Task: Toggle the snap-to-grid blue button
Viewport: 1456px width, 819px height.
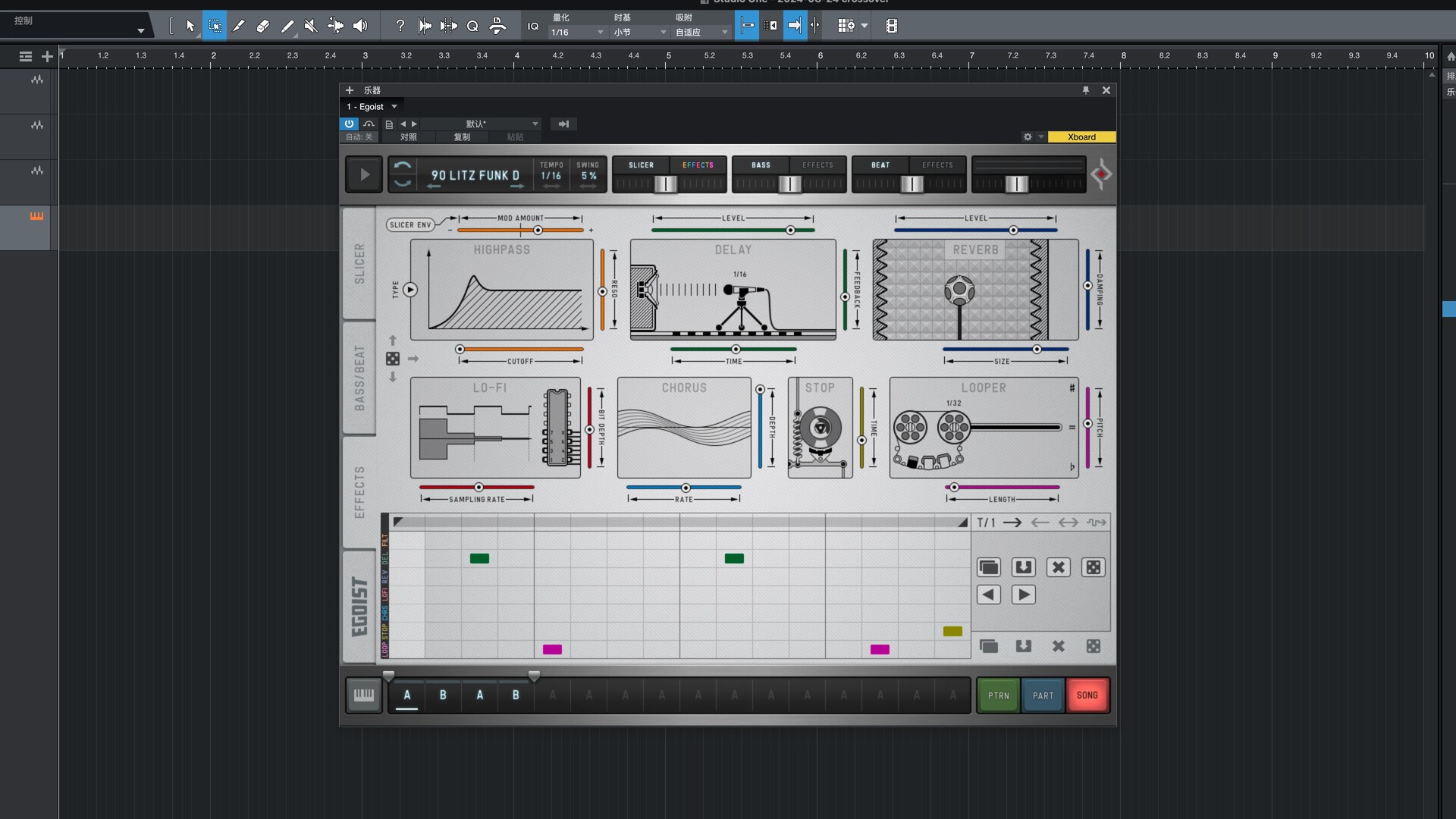Action: tap(747, 26)
